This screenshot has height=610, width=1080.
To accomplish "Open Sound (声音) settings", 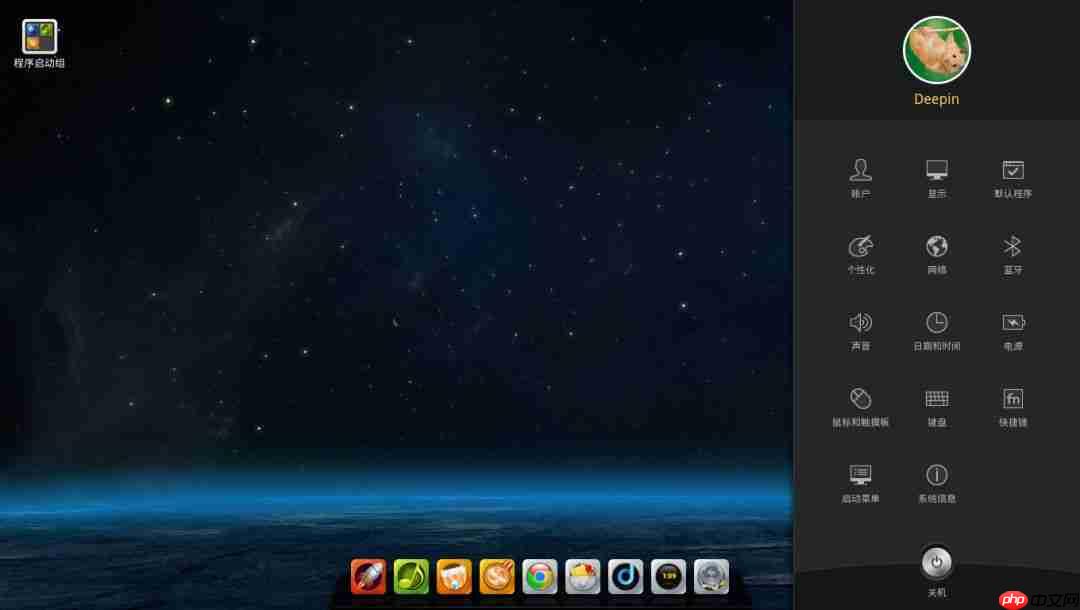I will coord(860,330).
